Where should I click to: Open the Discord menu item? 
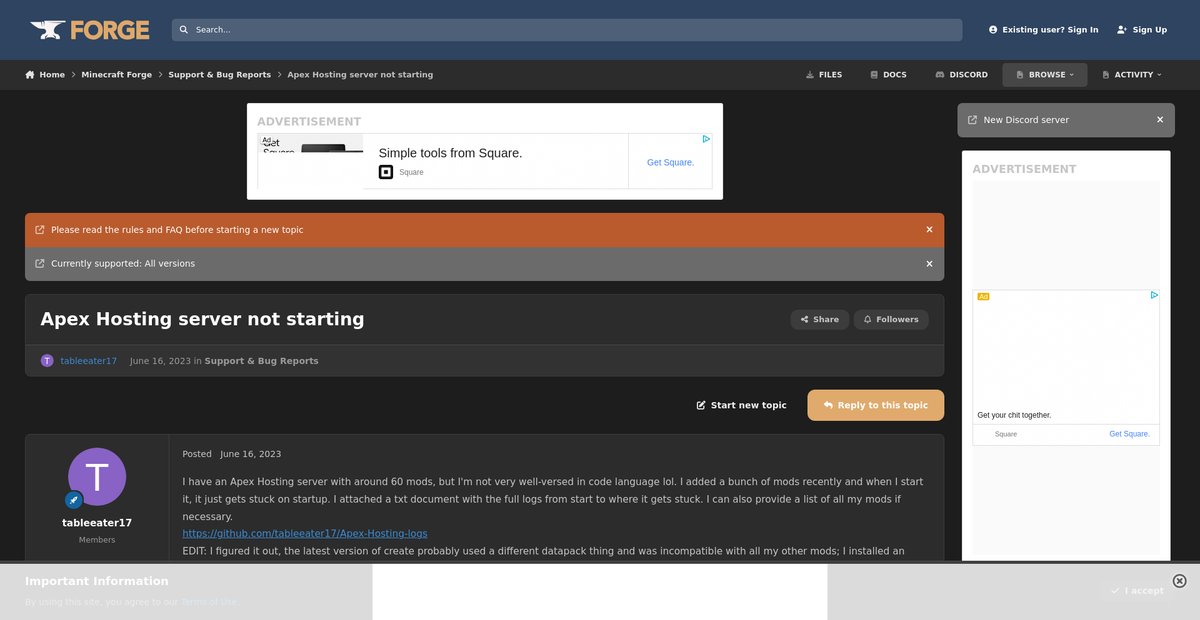[x=961, y=75]
